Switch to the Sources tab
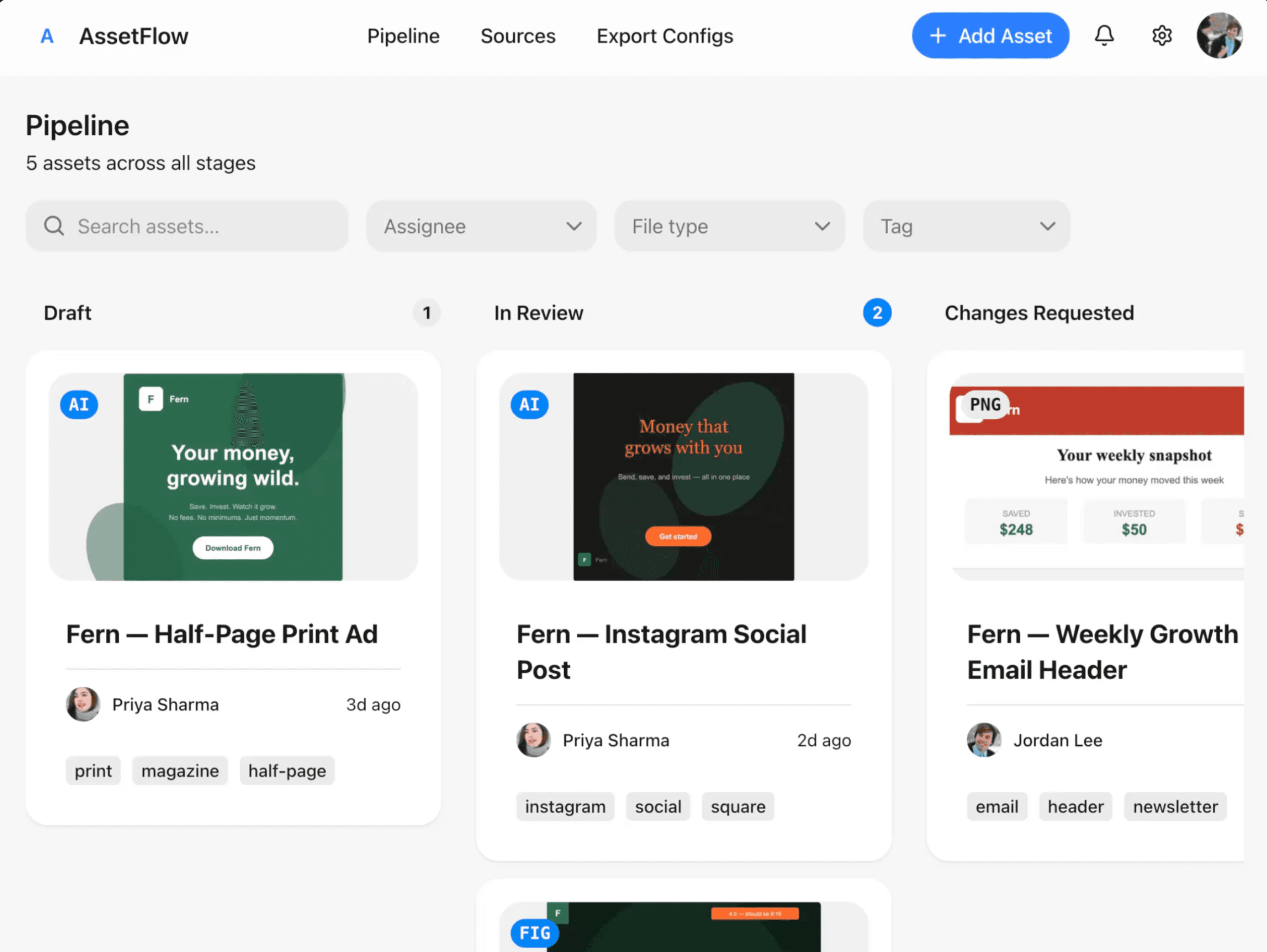The height and width of the screenshot is (952, 1267). (518, 36)
